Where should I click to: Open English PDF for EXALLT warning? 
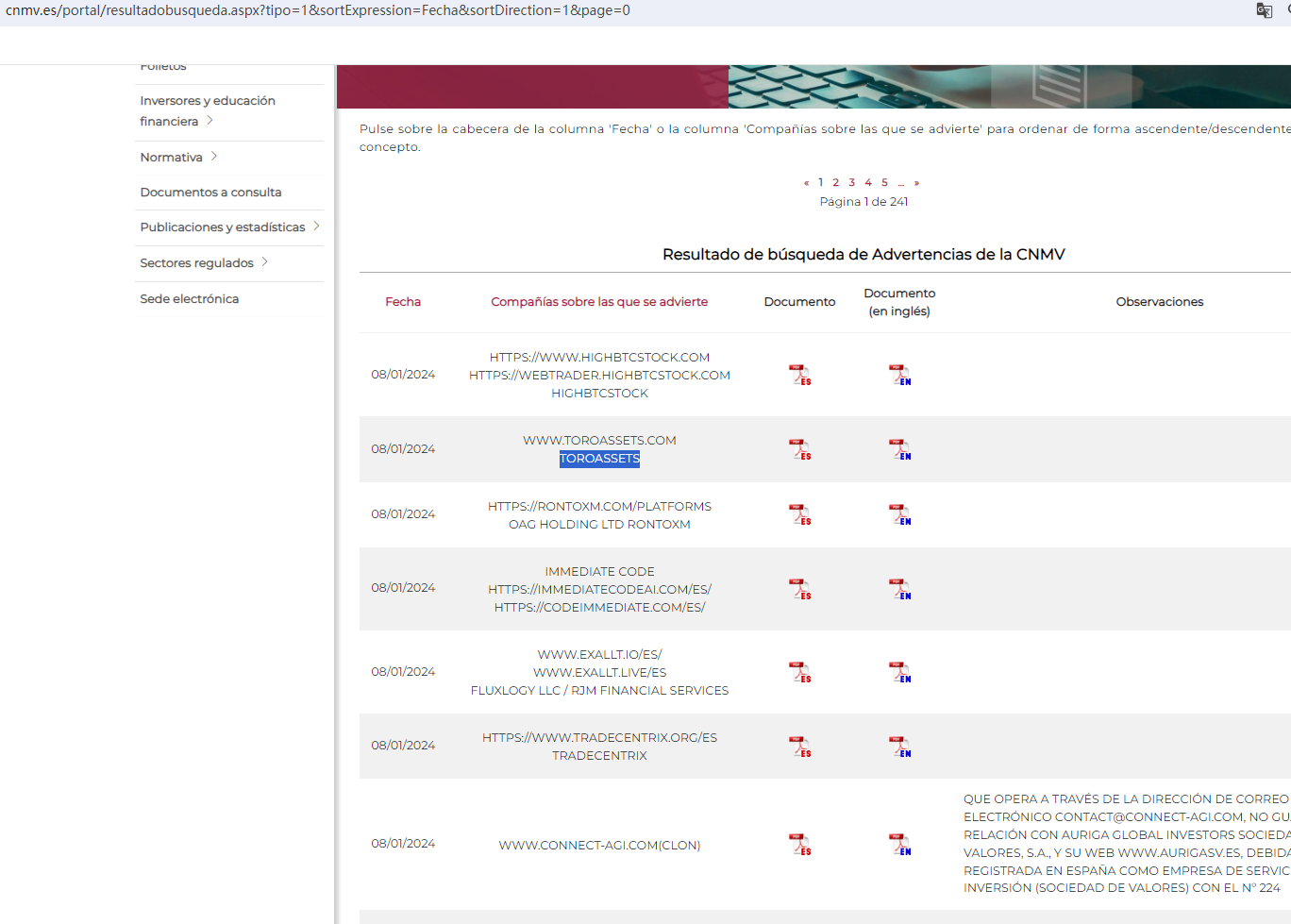(x=899, y=672)
